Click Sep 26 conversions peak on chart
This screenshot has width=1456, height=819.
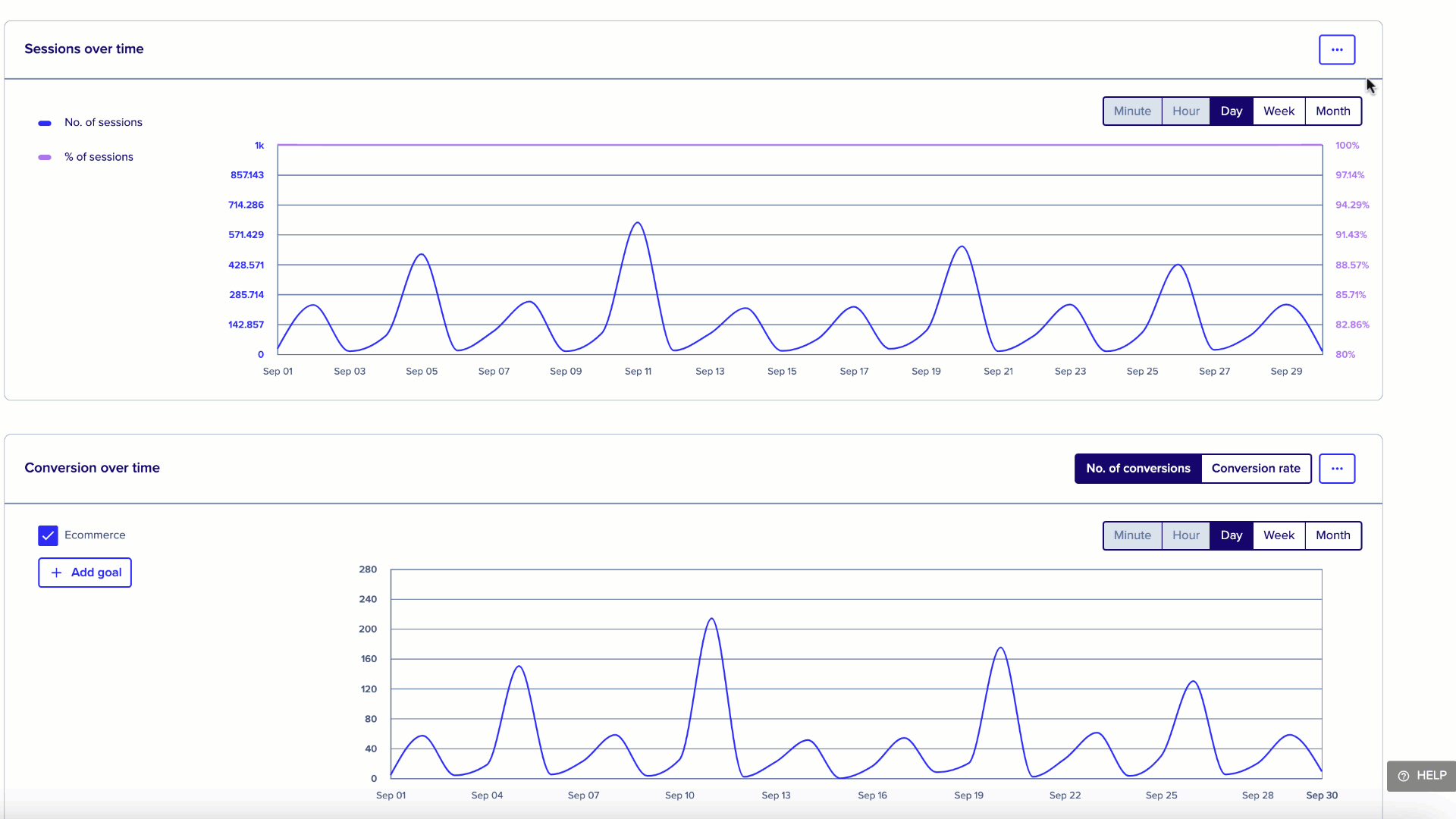pos(1194,681)
